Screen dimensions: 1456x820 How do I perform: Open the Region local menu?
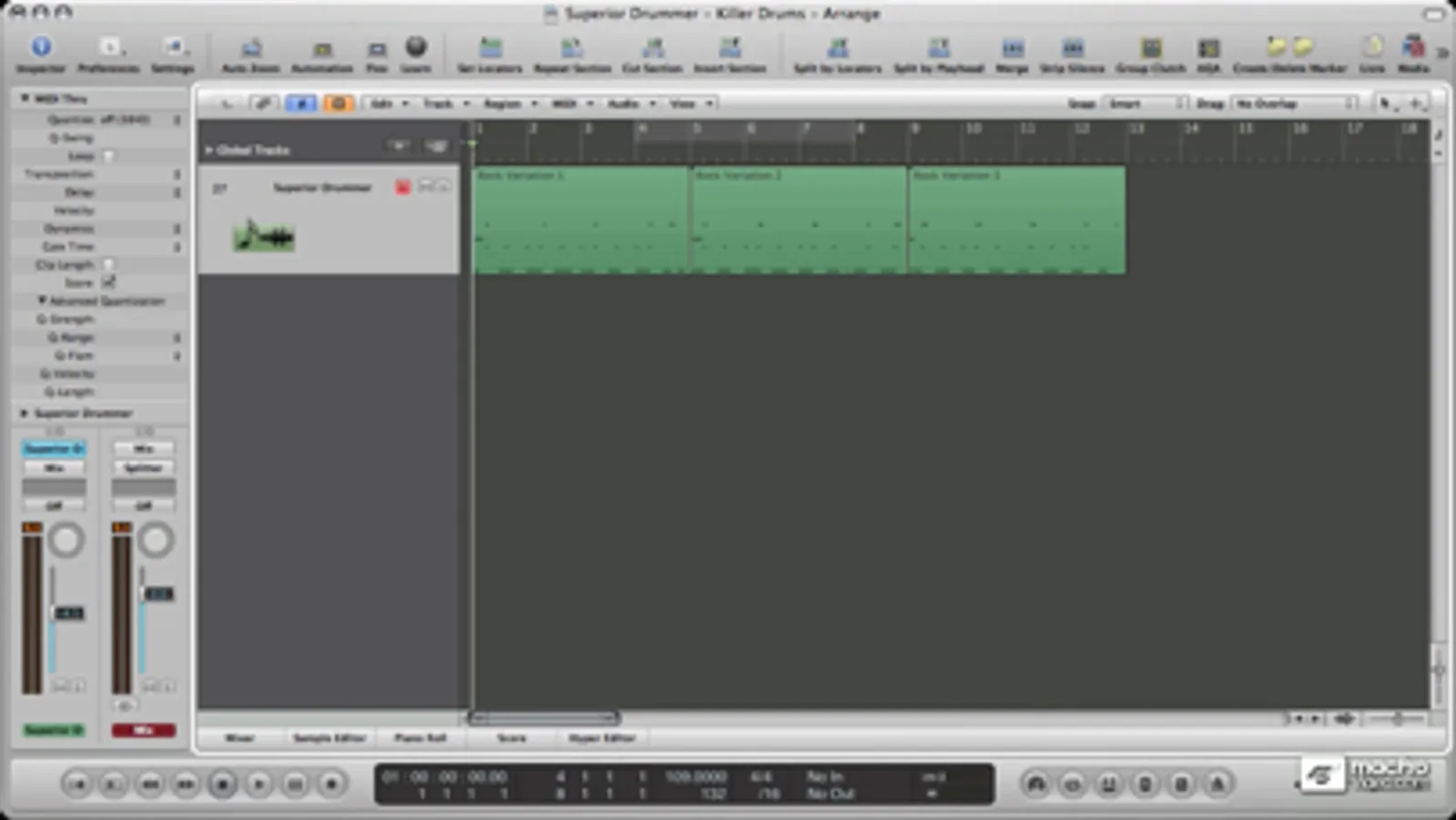(510, 104)
